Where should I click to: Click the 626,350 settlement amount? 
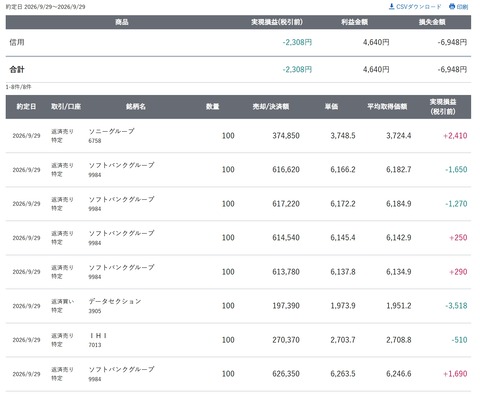tap(286, 374)
